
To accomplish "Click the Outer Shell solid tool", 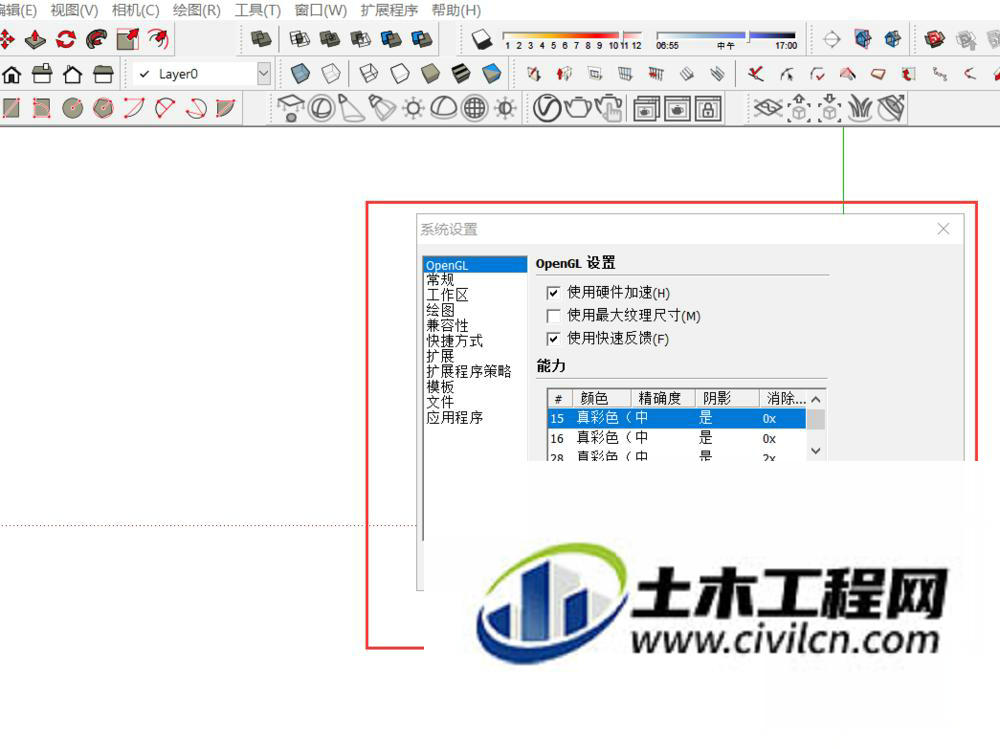I will point(261,40).
